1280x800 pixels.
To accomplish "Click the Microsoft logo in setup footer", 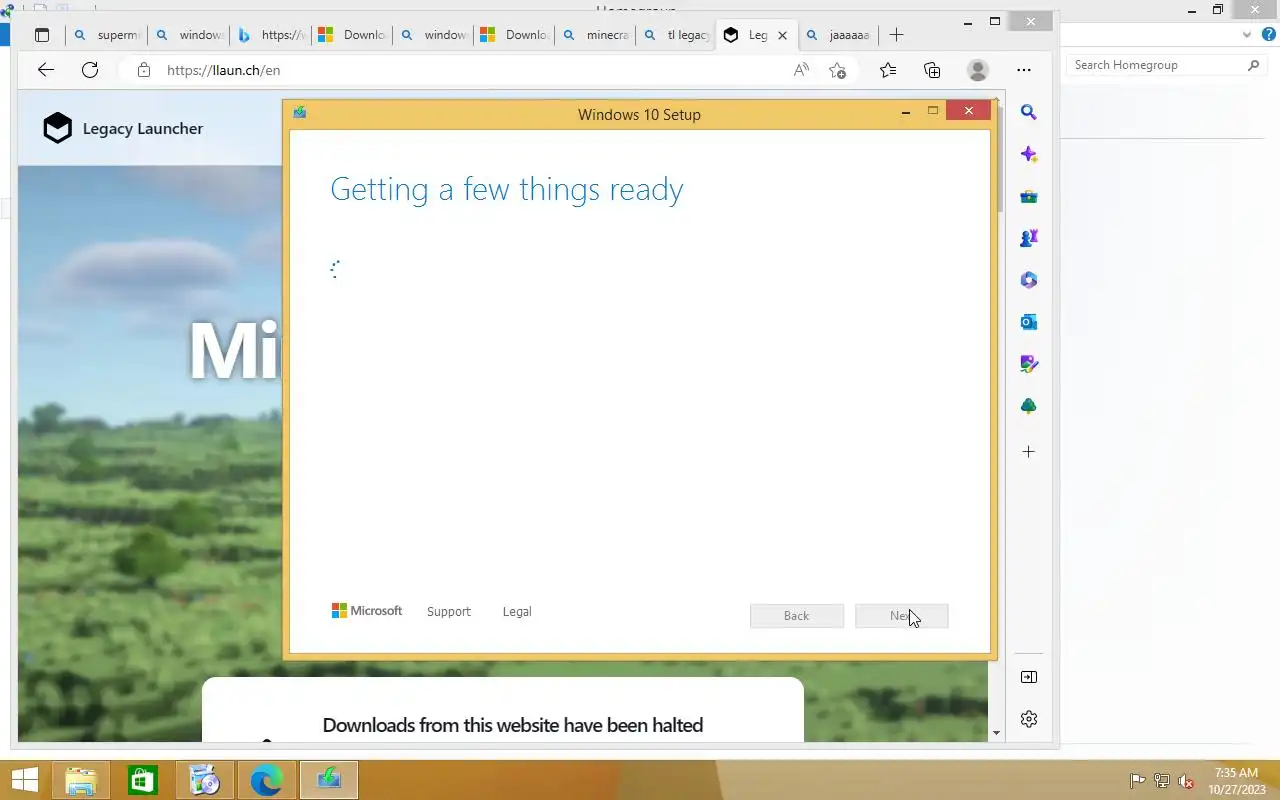I will pos(367,610).
